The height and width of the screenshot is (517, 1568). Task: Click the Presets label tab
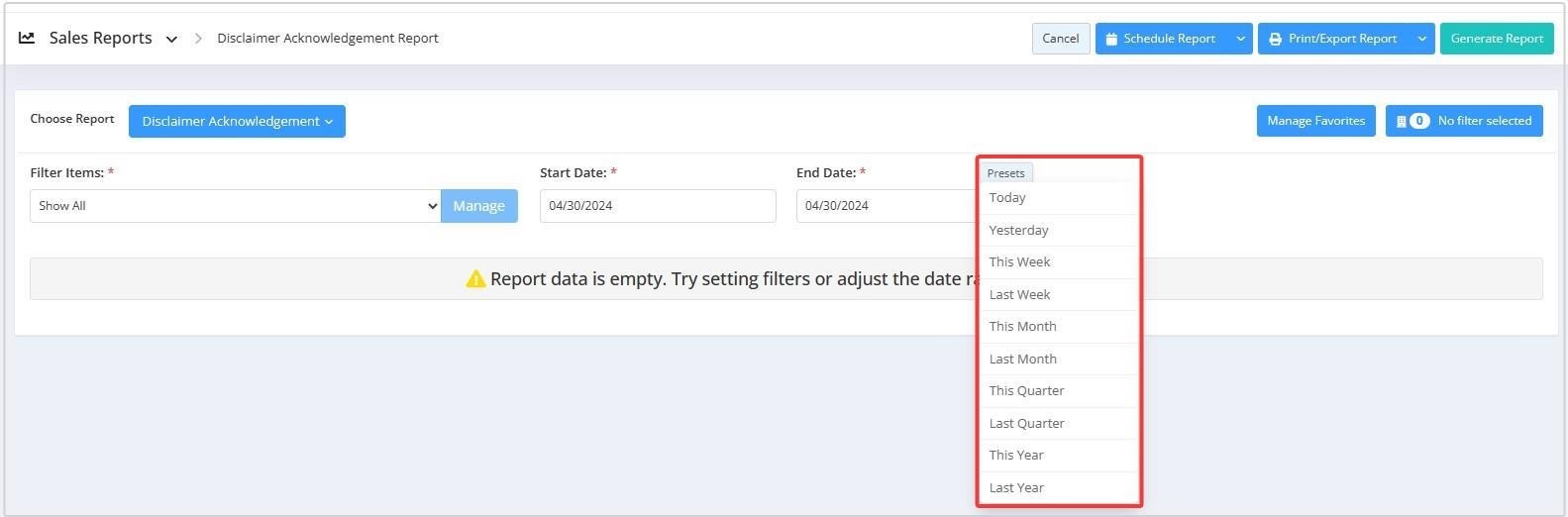1006,172
